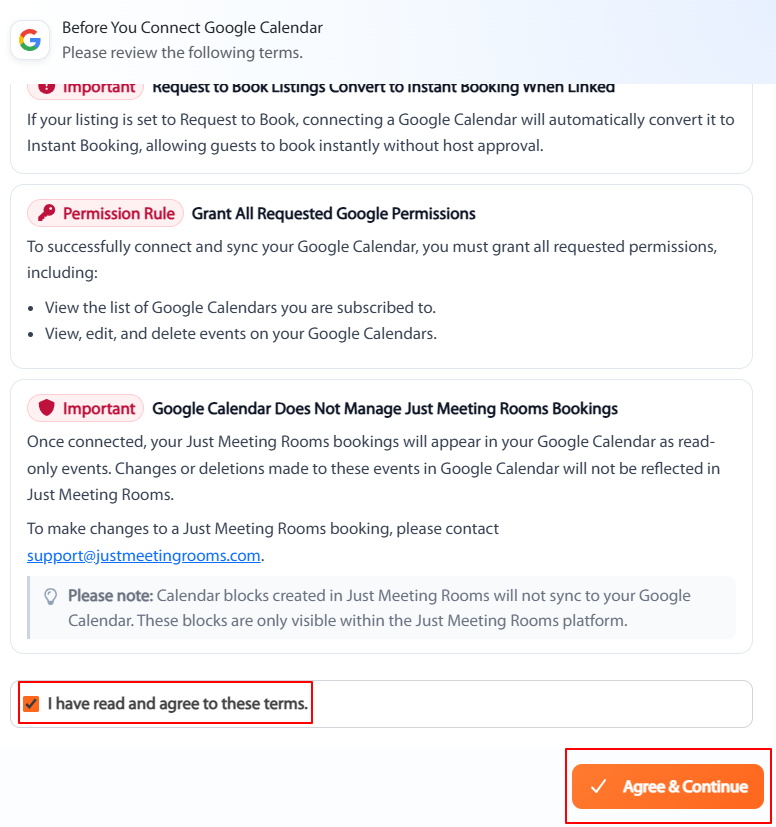This screenshot has height=827, width=776.
Task: Click the Important badge above Just Meeting Rooms text
Action: tap(85, 408)
